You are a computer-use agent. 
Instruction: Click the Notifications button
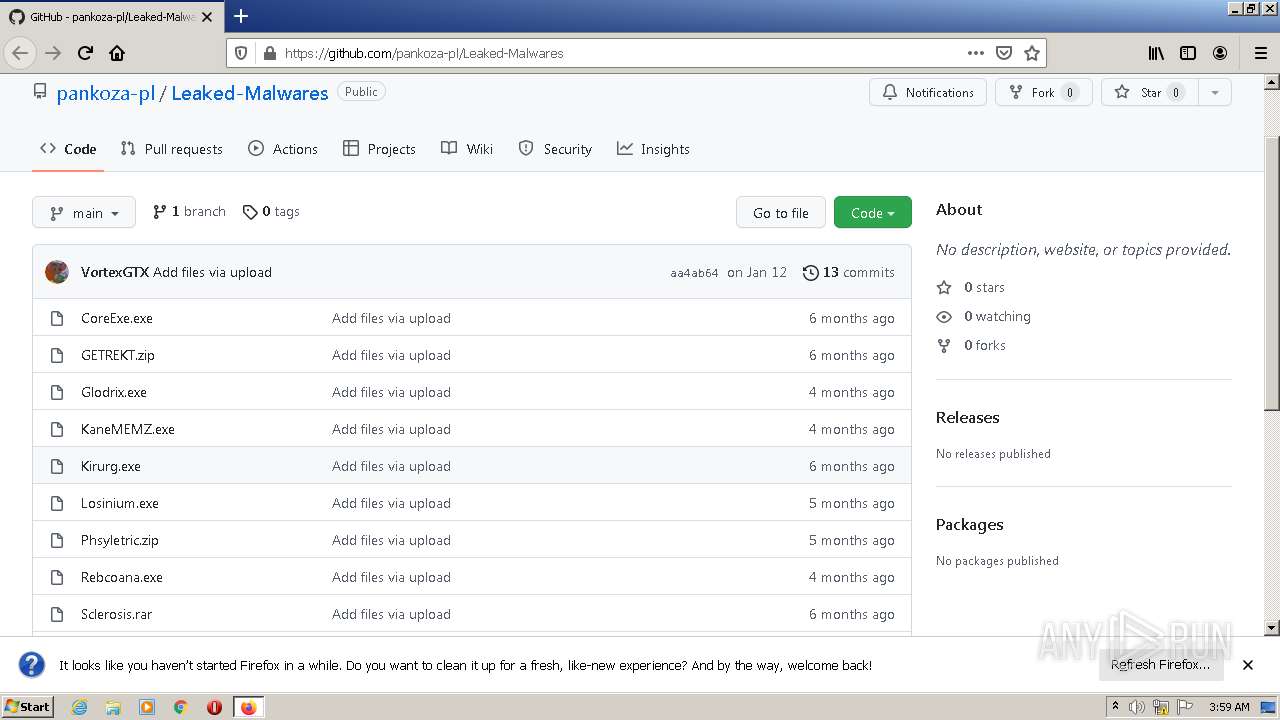tap(928, 92)
